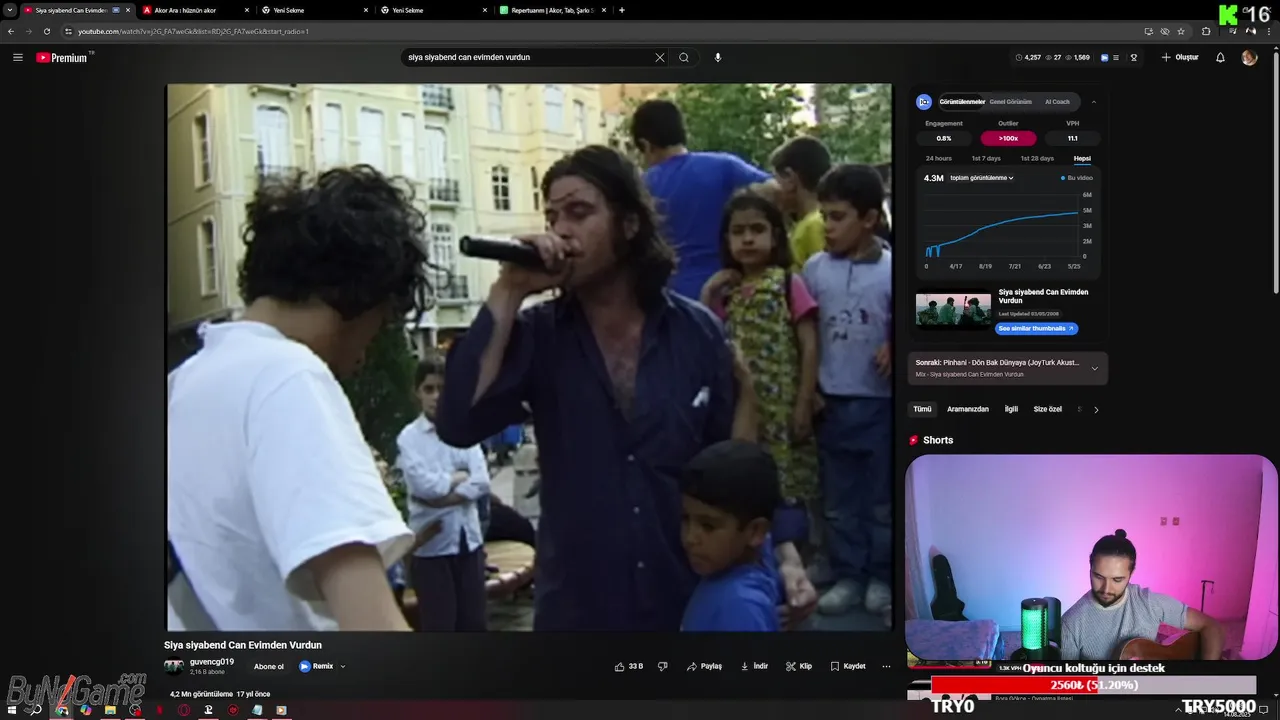Open the dropdown arrow next to Remix

tap(343, 666)
